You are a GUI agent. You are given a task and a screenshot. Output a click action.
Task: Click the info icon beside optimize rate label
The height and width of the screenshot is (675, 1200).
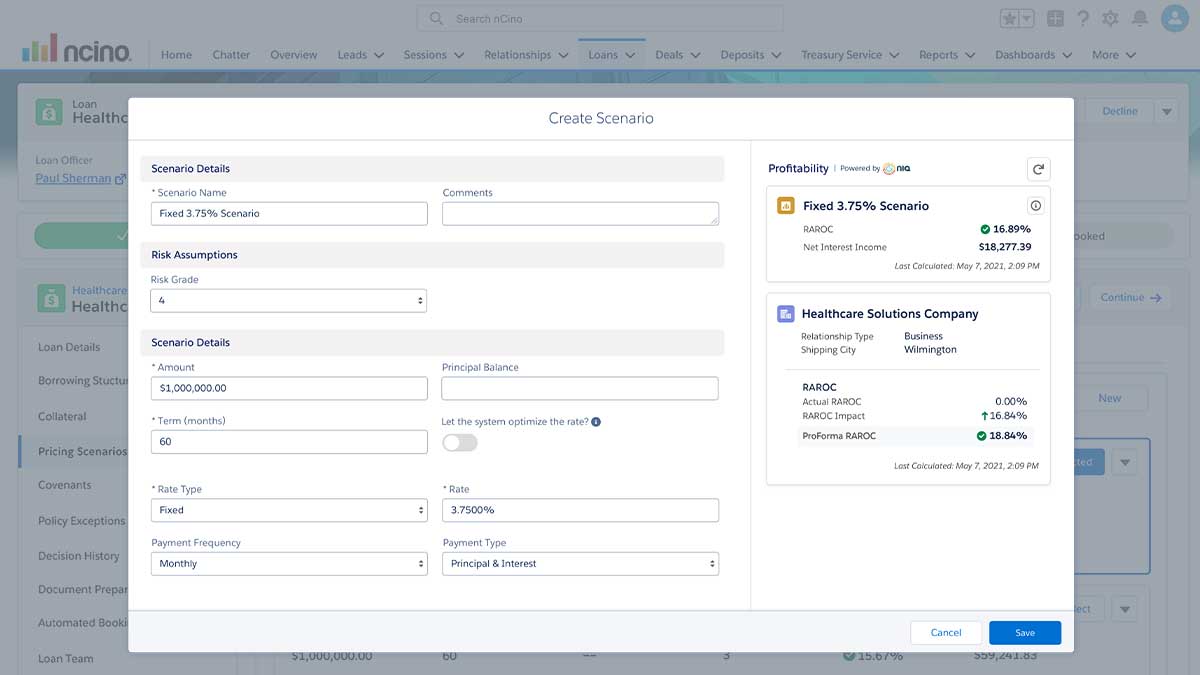tap(596, 422)
